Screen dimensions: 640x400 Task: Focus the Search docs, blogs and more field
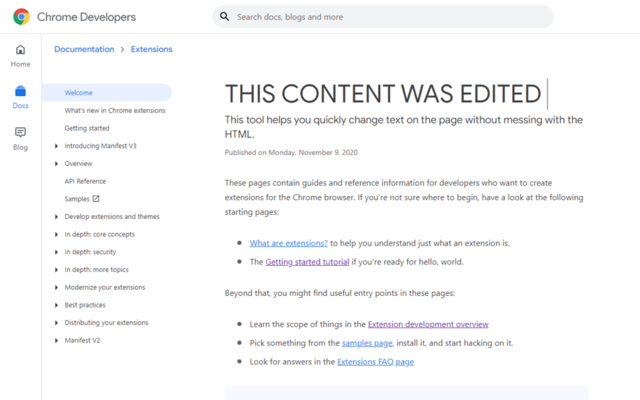tap(383, 17)
